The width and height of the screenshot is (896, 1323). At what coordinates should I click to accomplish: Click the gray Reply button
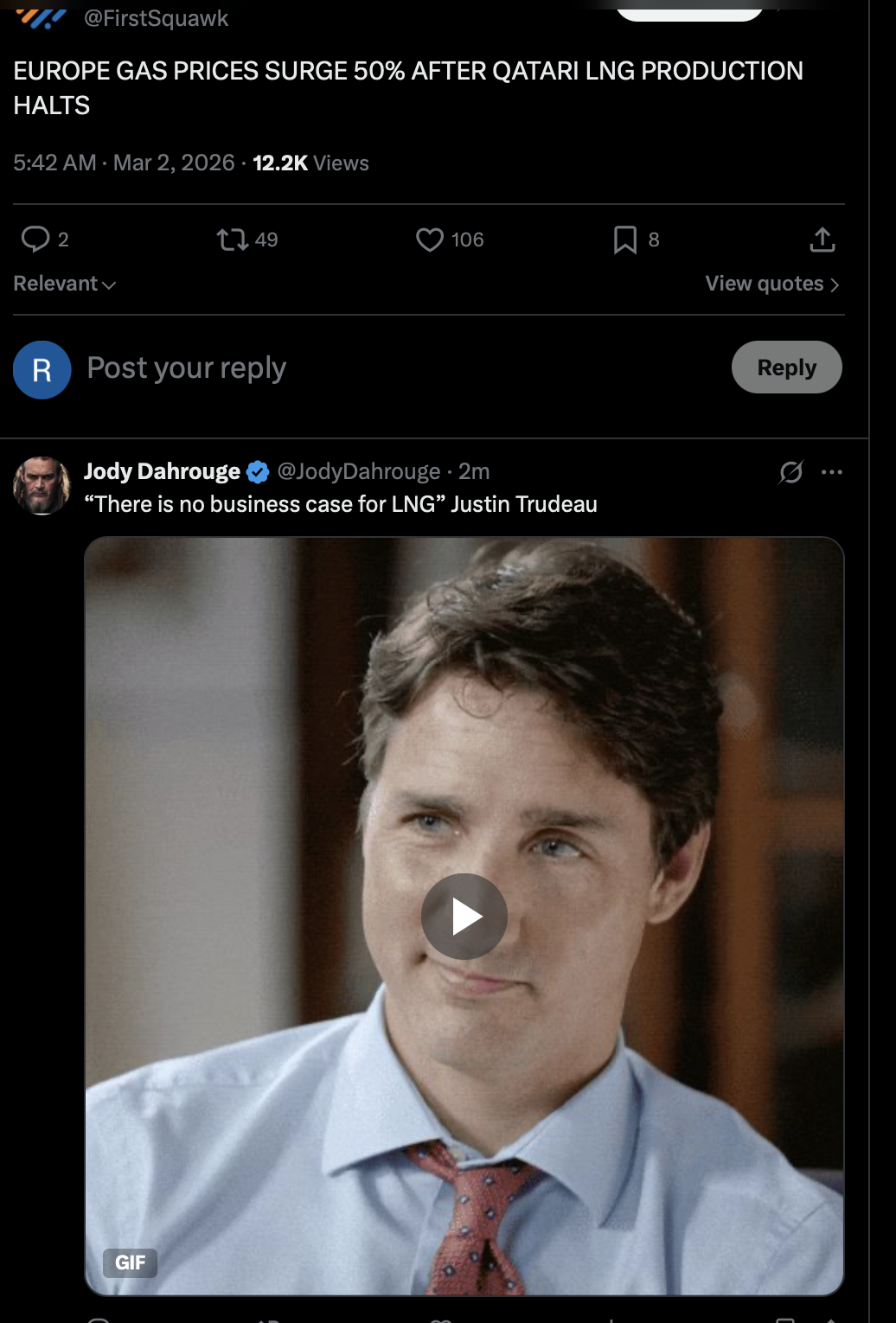(x=786, y=367)
